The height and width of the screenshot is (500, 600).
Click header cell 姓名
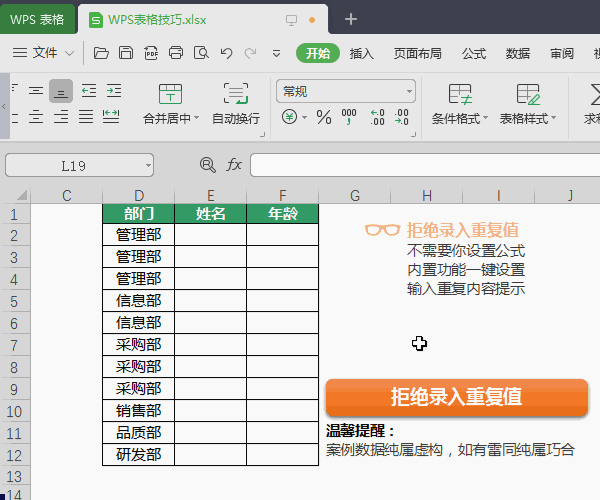210,213
